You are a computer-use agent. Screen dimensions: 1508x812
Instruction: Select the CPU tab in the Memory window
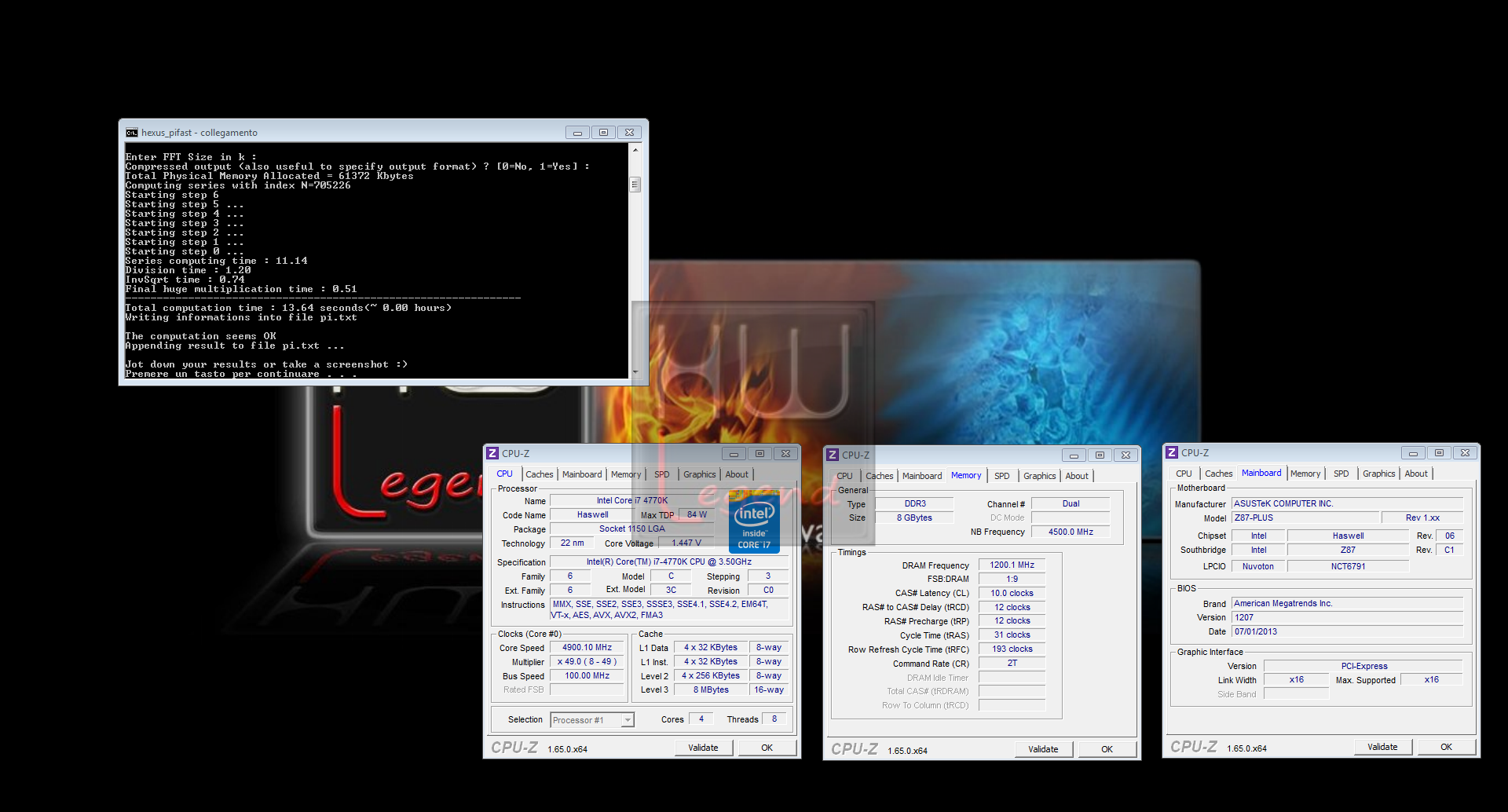coord(844,476)
